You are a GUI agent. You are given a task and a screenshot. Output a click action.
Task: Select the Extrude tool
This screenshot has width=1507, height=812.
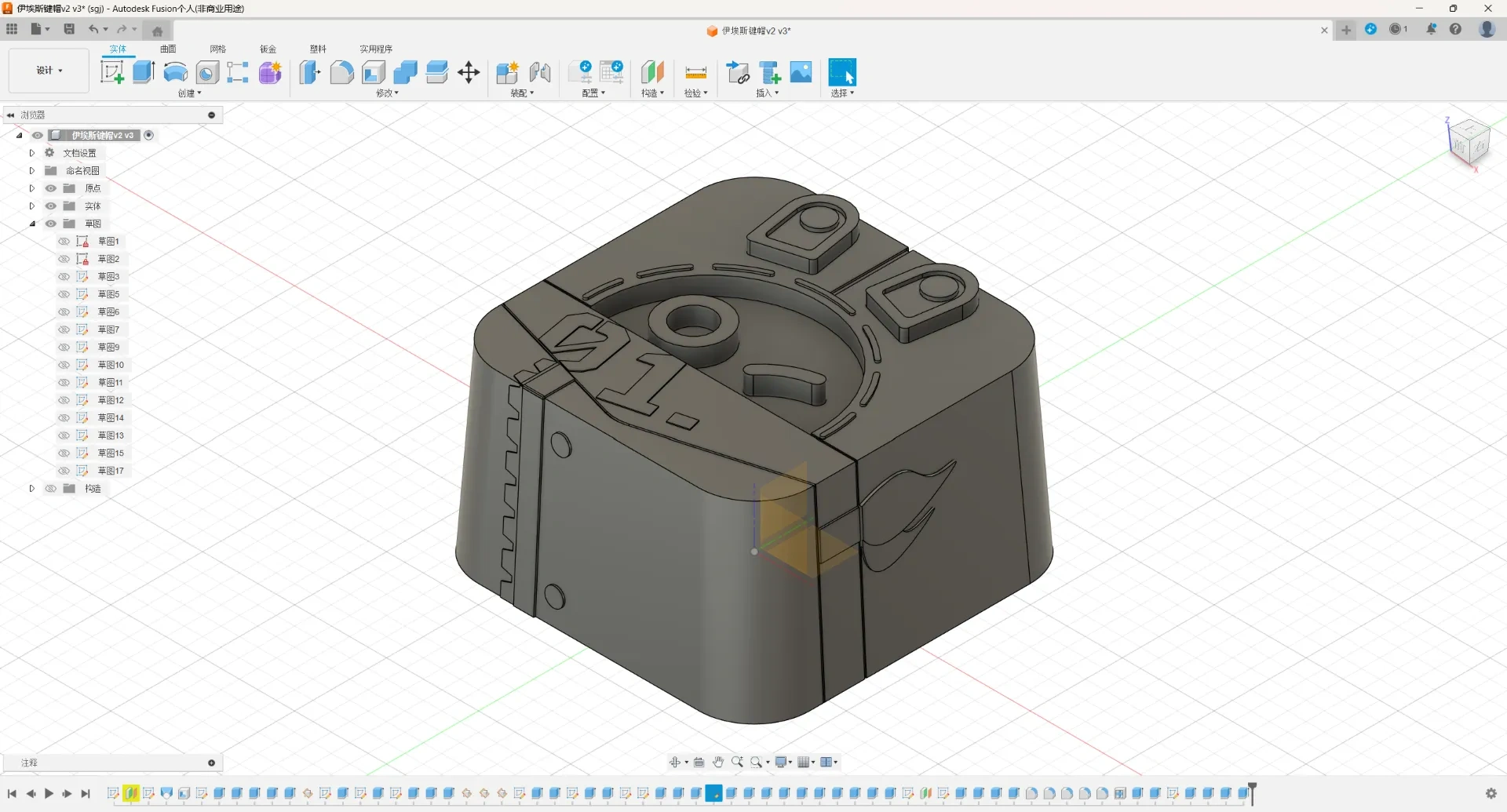[144, 72]
